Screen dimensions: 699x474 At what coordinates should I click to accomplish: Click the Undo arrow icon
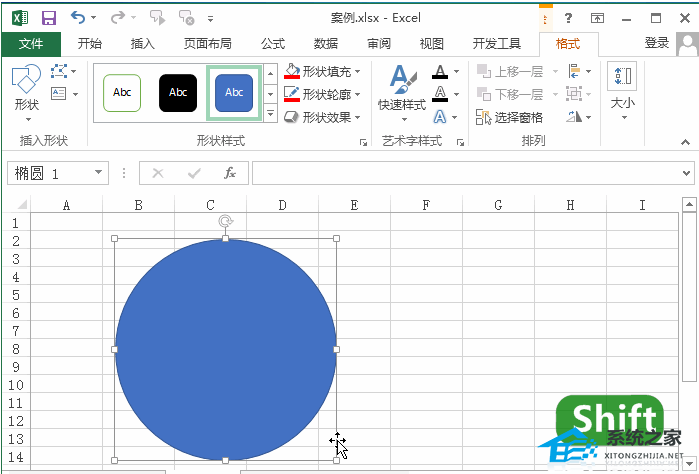78,18
